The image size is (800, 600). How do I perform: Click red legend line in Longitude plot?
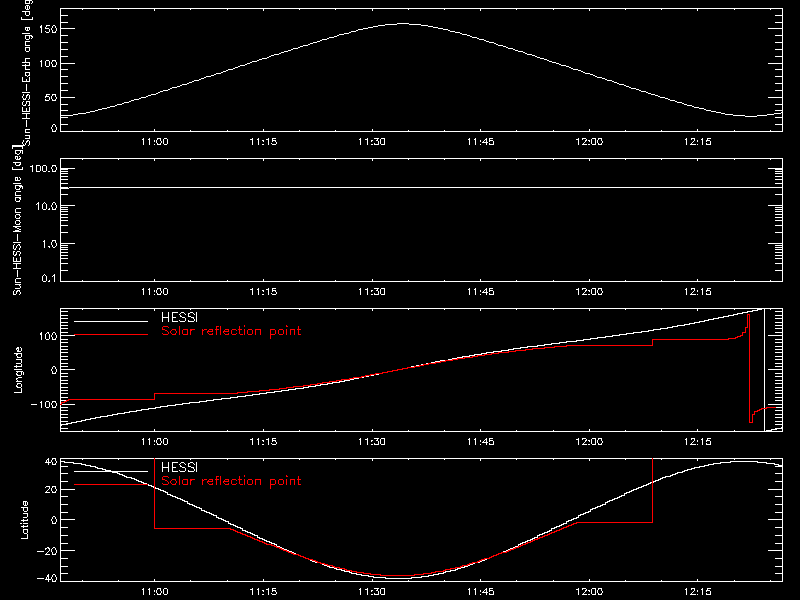pyautogui.click(x=111, y=335)
